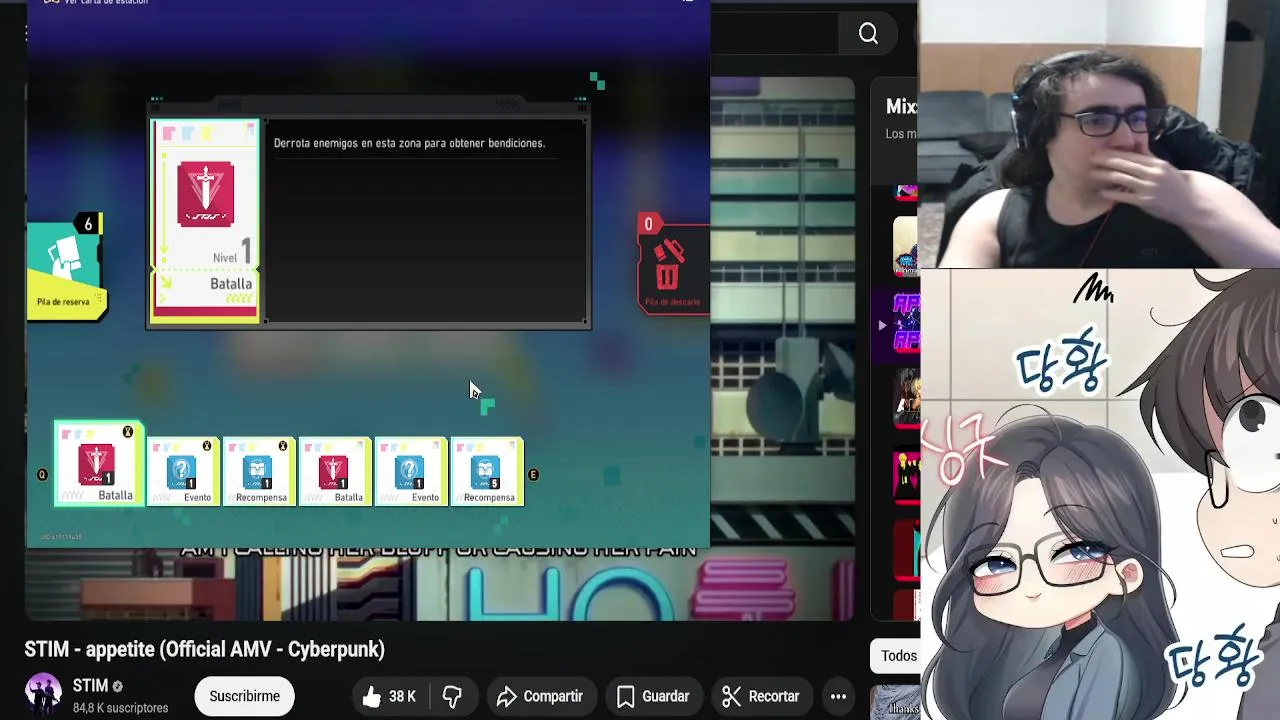Click the discard pile count '0'
The height and width of the screenshot is (720, 1280).
coord(648,224)
